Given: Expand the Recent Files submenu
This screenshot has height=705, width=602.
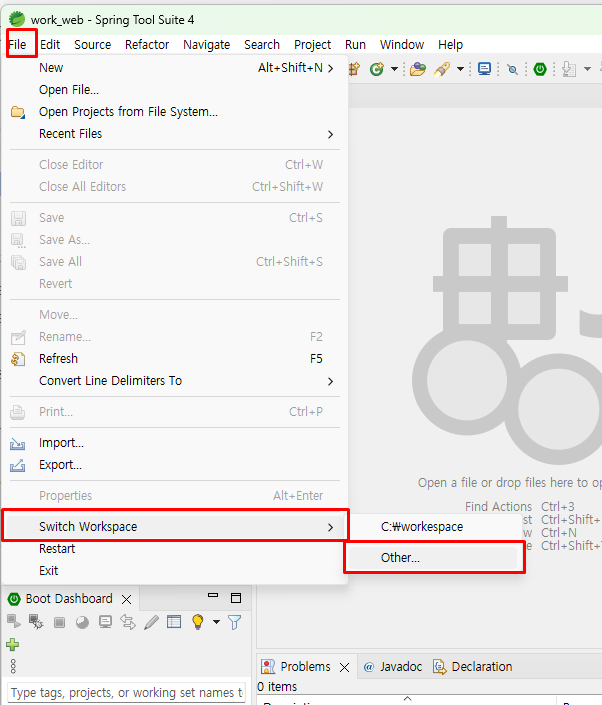Looking at the screenshot, I should [174, 134].
